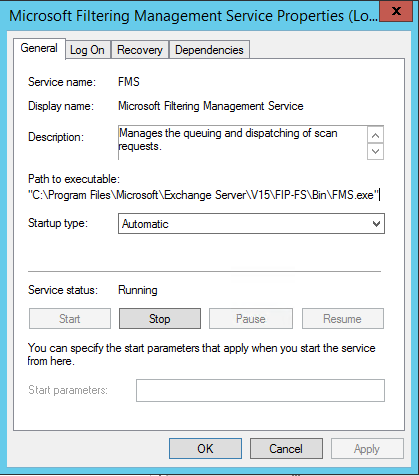Click the Display name label
The image size is (419, 476).
[x=61, y=106]
